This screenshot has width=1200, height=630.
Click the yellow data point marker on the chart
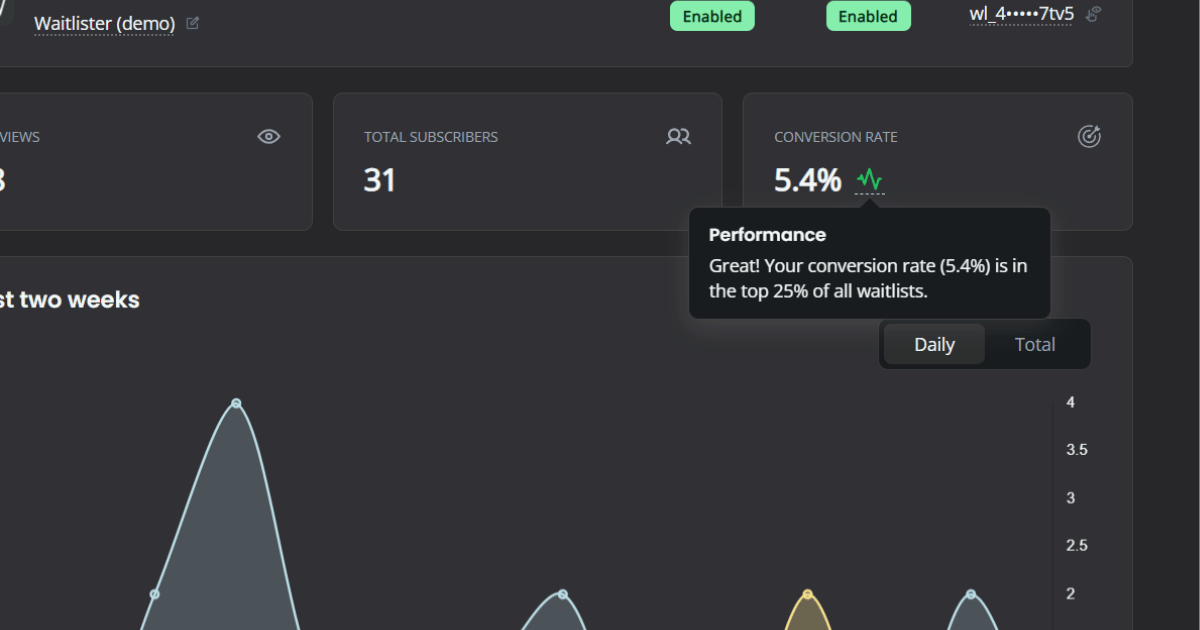click(x=806, y=592)
